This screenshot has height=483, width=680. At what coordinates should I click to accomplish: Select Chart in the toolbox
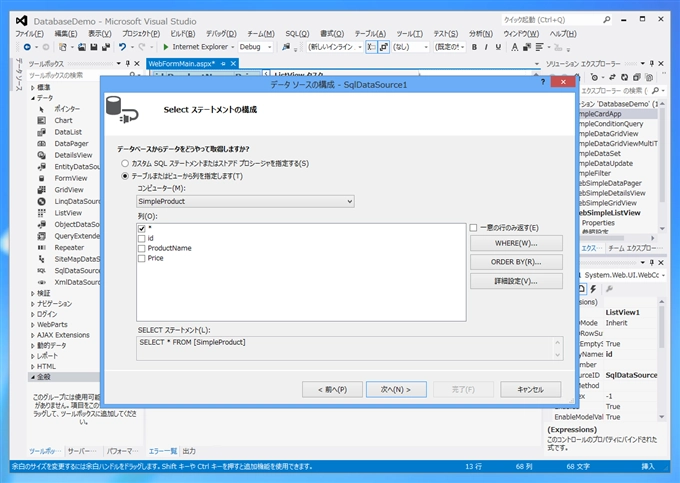click(63, 121)
